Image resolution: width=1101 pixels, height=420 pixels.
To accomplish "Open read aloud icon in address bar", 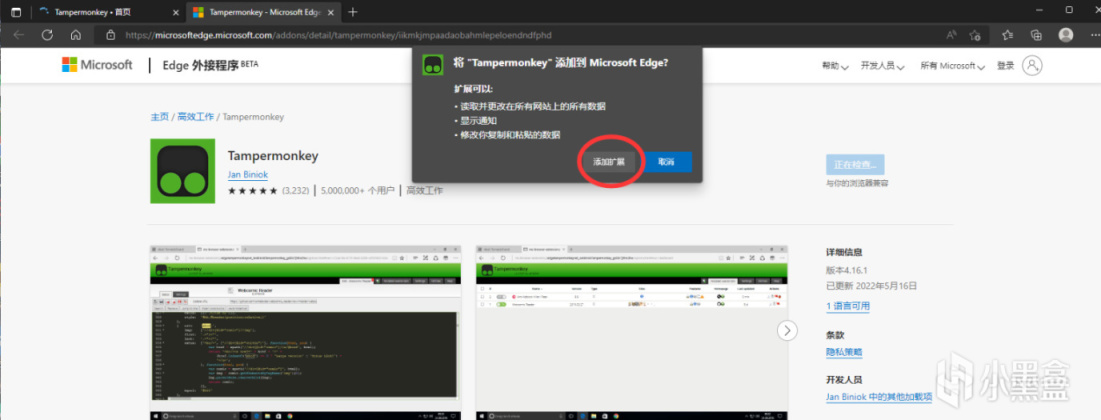I will (951, 34).
